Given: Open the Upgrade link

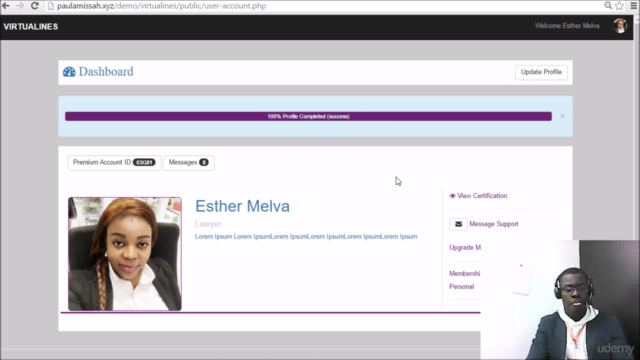Looking at the screenshot, I should click(465, 247).
